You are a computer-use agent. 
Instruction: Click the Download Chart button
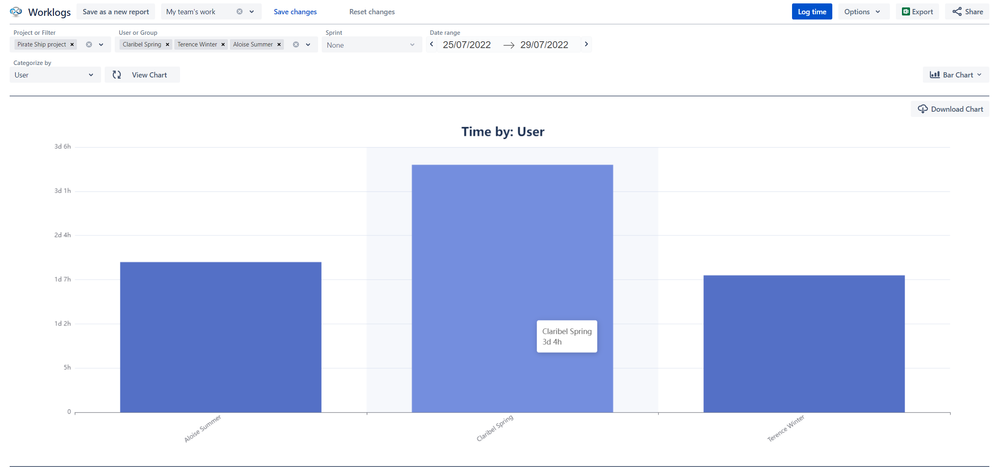951,109
